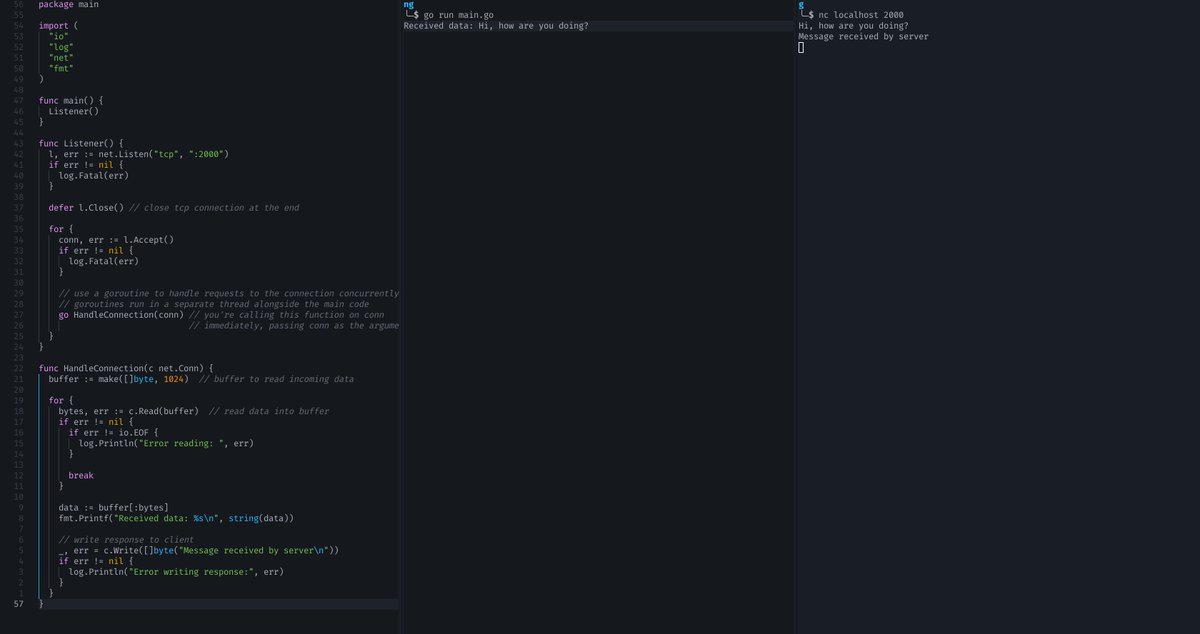The image size is (1200, 634).
Task: Click the 'go HandleConnection(conn)' call
Action: [121, 315]
